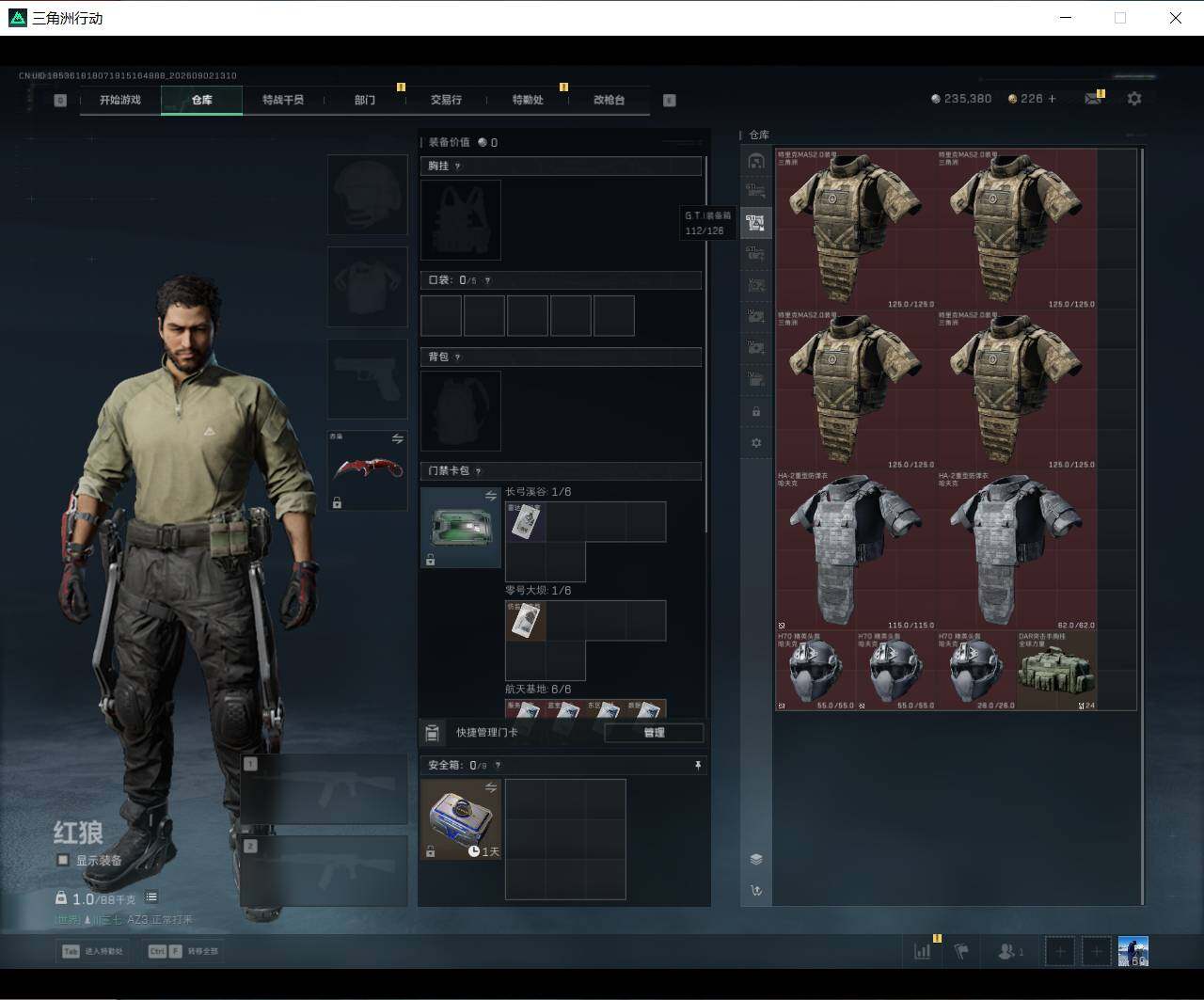1204x1000 pixels.
Task: Click the stash auto-sort icon at sidebar bottom
Action: click(x=756, y=890)
